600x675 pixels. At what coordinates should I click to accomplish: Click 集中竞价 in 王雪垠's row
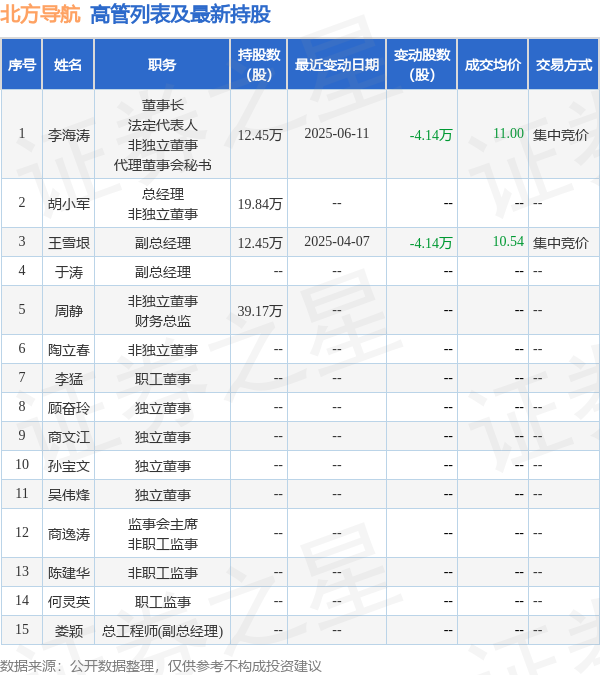[560, 243]
